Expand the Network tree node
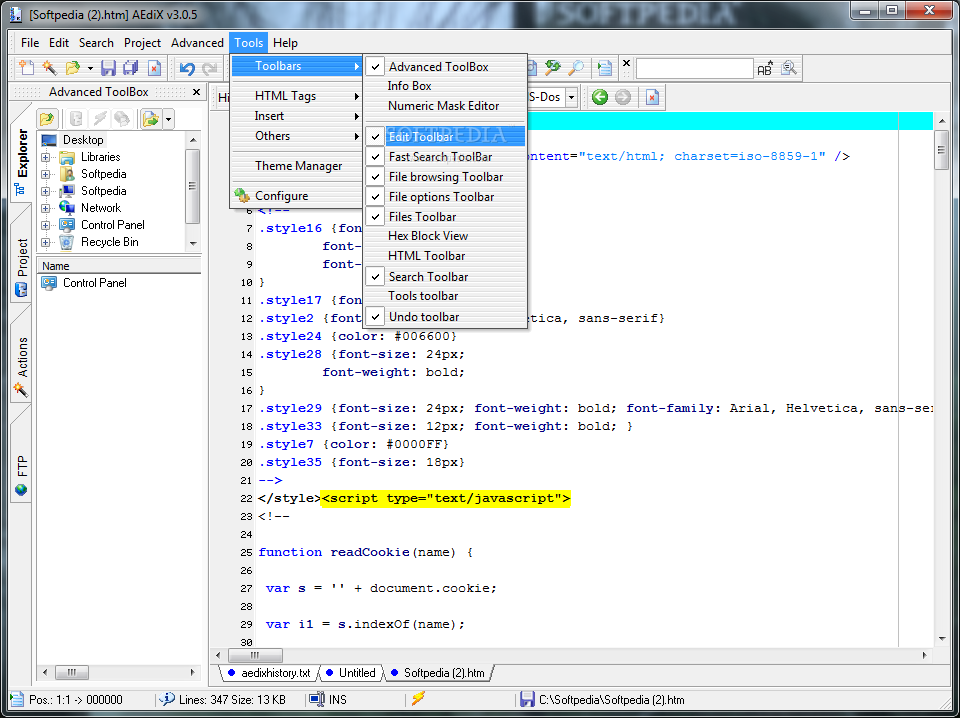This screenshot has width=960, height=718. (45, 208)
